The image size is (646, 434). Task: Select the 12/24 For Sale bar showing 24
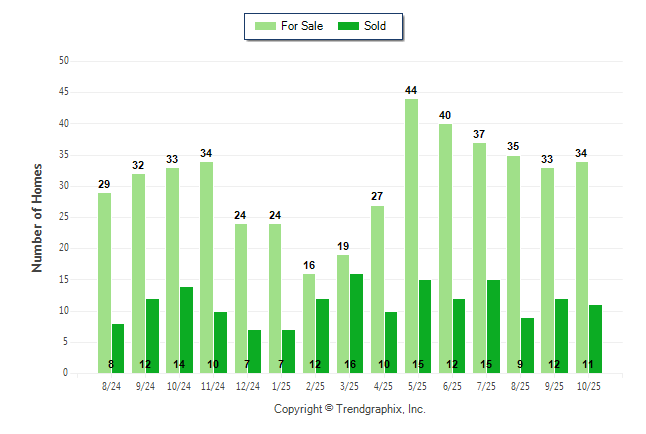point(241,298)
